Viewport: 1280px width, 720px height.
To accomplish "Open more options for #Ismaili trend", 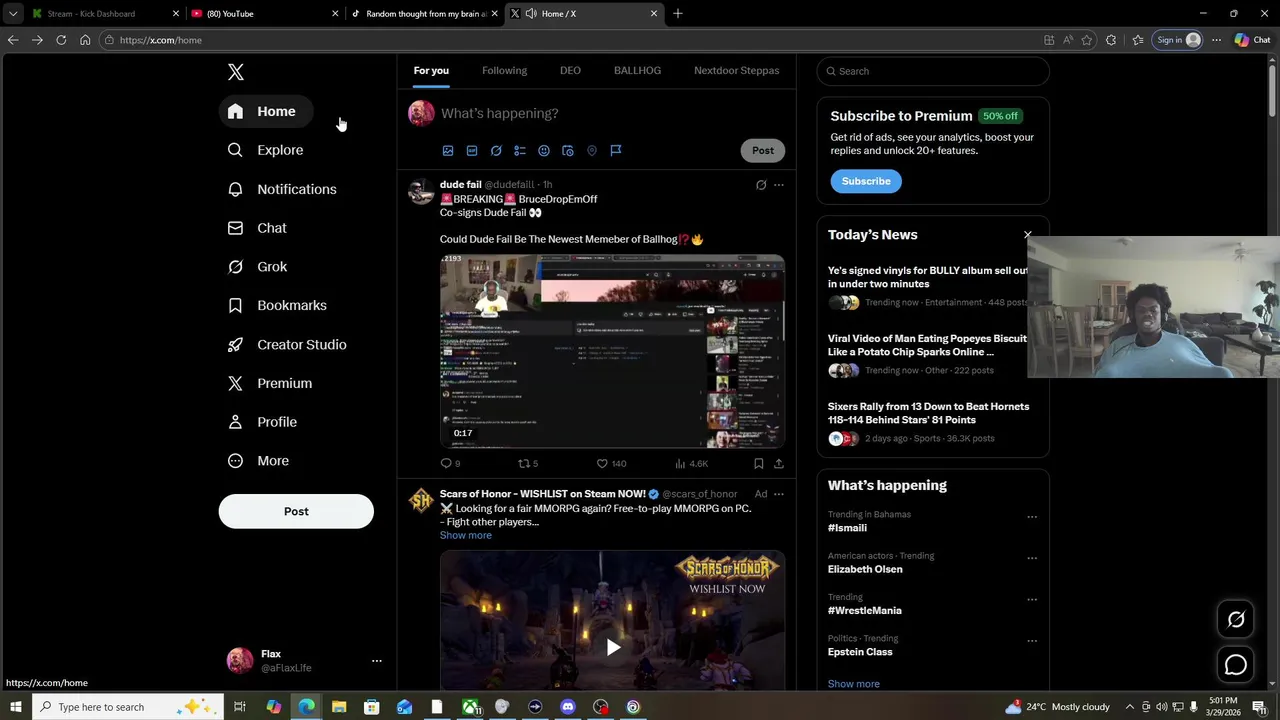I will [x=1032, y=517].
